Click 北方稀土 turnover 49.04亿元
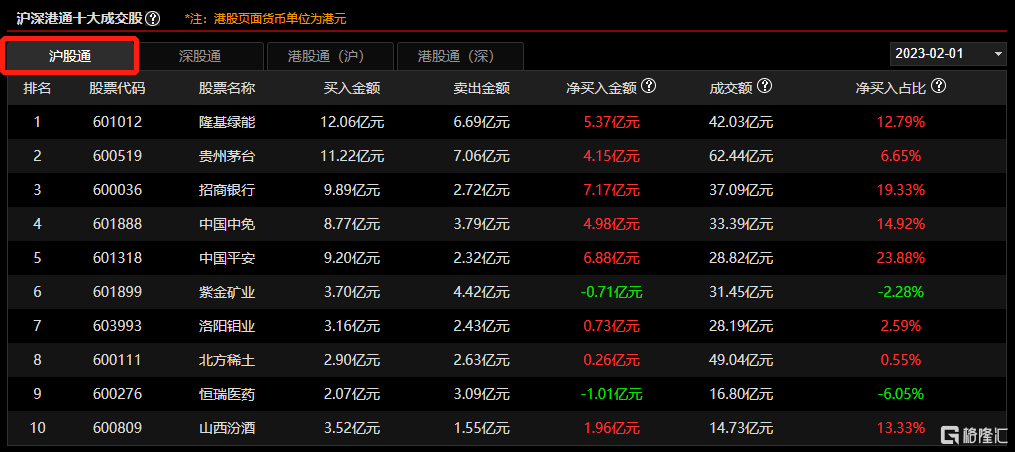The image size is (1015, 452). (x=741, y=360)
